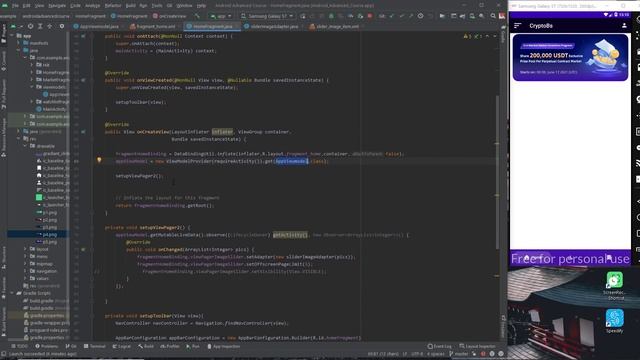Open Git history clock icon
Image resolution: width=640 pixels, height=360 pixels.
coord(420,16)
